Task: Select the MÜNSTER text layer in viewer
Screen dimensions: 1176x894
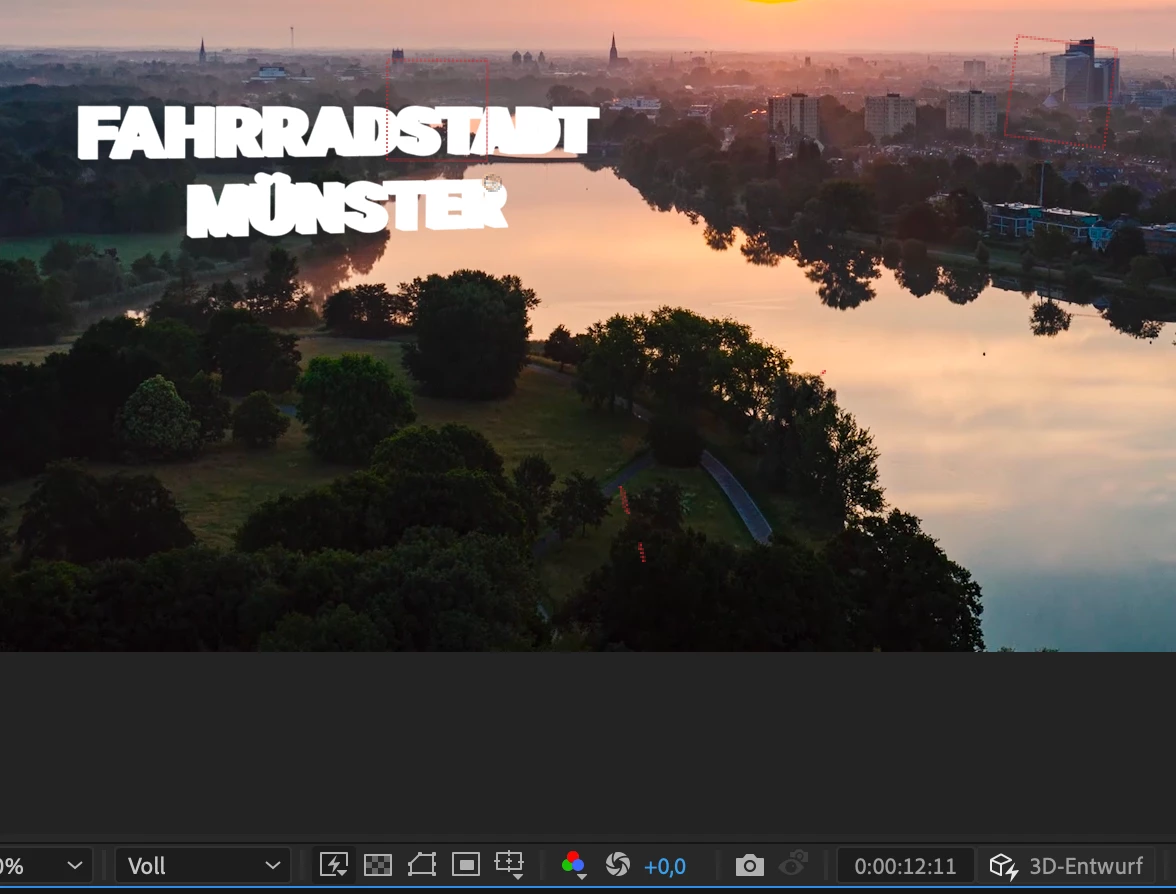Action: click(346, 206)
